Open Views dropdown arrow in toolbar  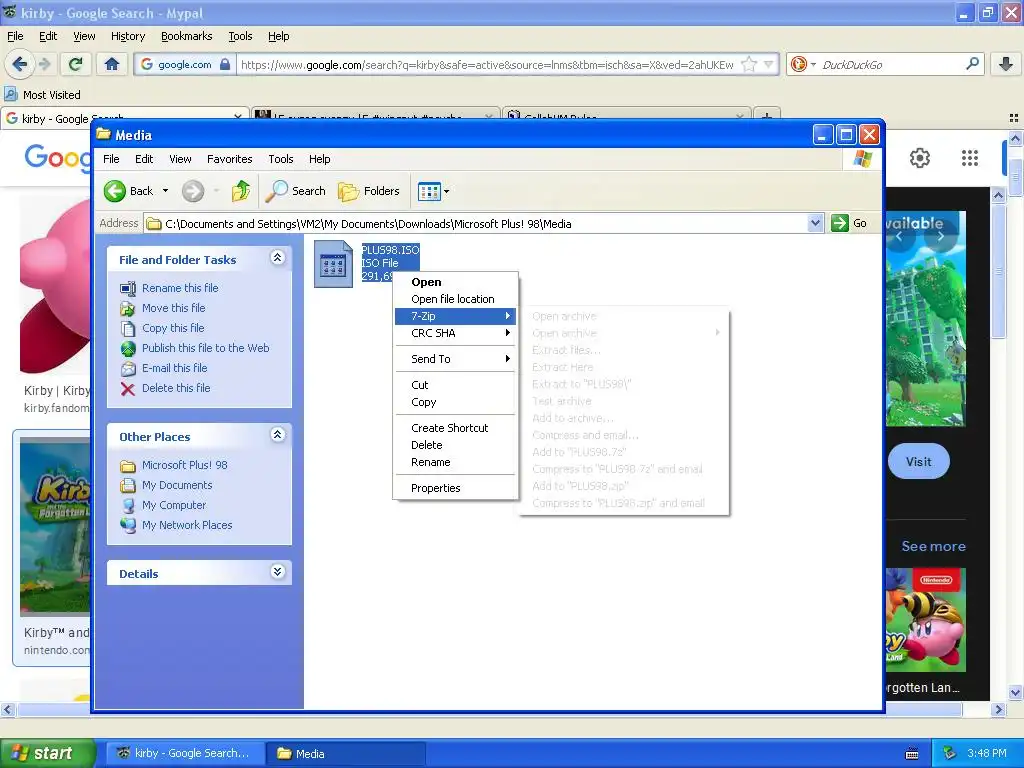447,192
